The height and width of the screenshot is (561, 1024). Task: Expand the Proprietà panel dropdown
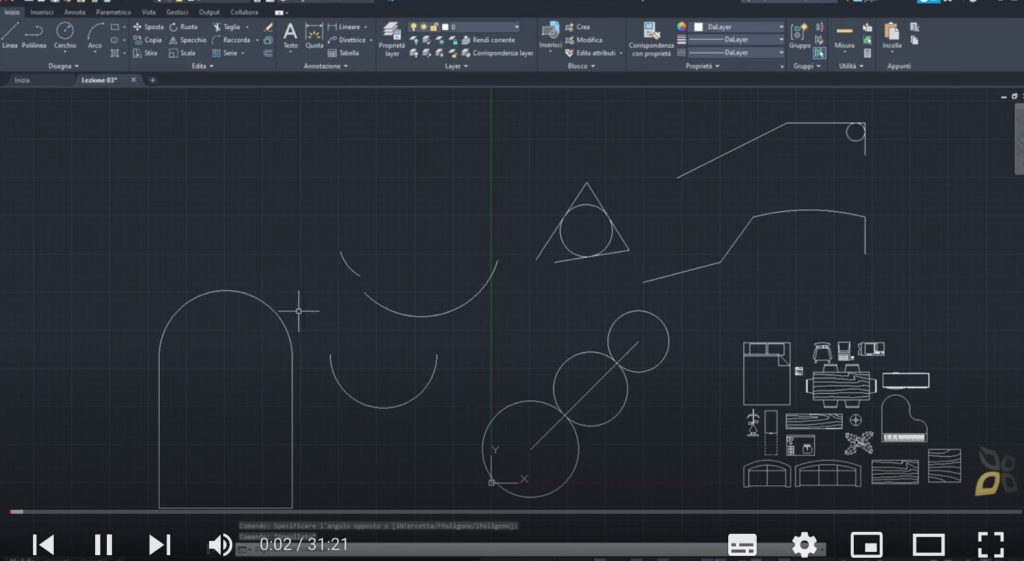pyautogui.click(x=702, y=66)
